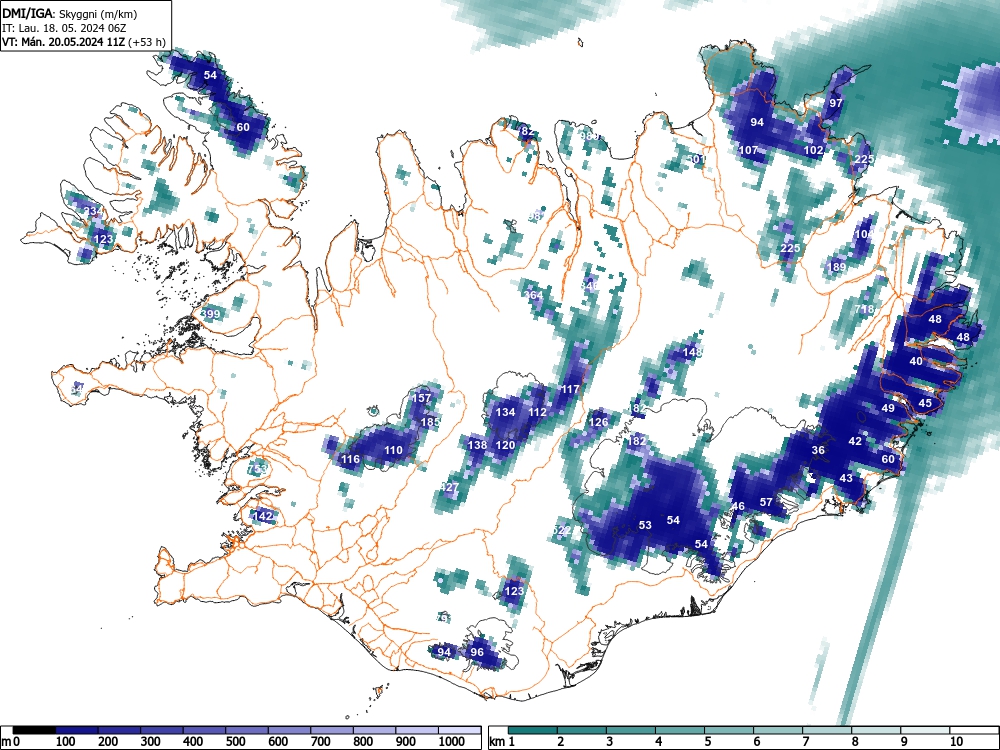Click the '364' visibility value
Image resolution: width=1000 pixels, height=750 pixels.
534,295
